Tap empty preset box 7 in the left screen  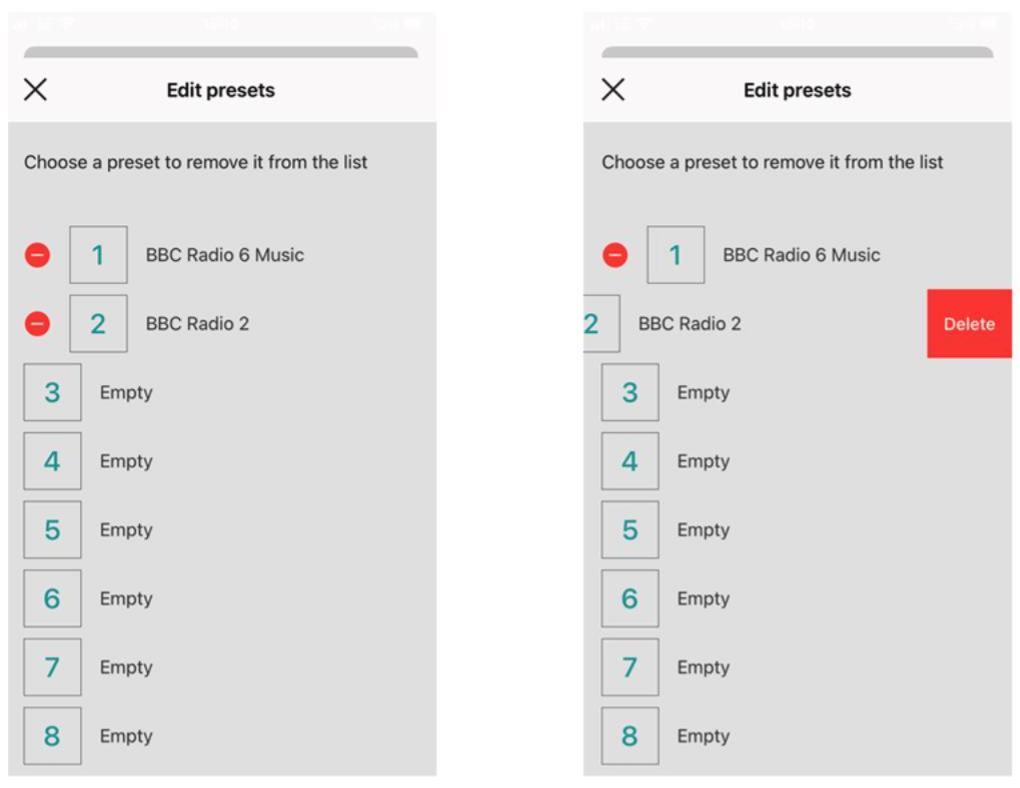point(52,667)
